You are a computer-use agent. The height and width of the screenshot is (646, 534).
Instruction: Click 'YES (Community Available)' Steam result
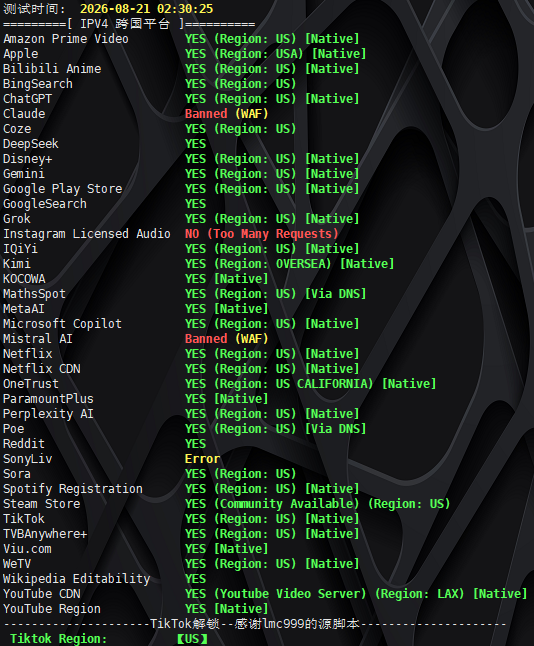click(x=272, y=504)
